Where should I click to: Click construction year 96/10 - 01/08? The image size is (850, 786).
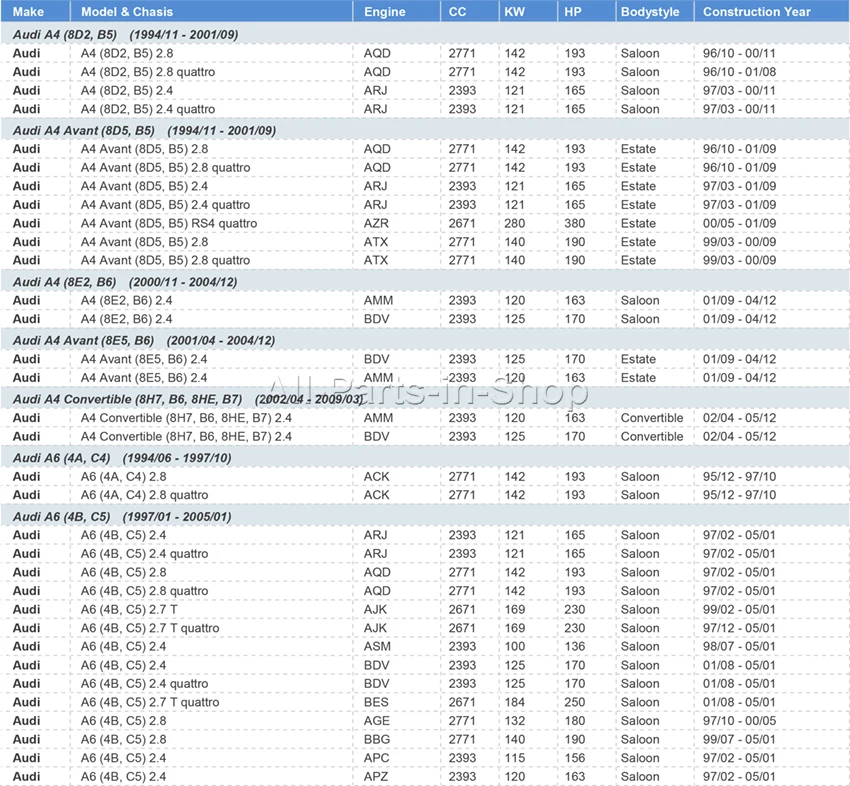(x=739, y=72)
